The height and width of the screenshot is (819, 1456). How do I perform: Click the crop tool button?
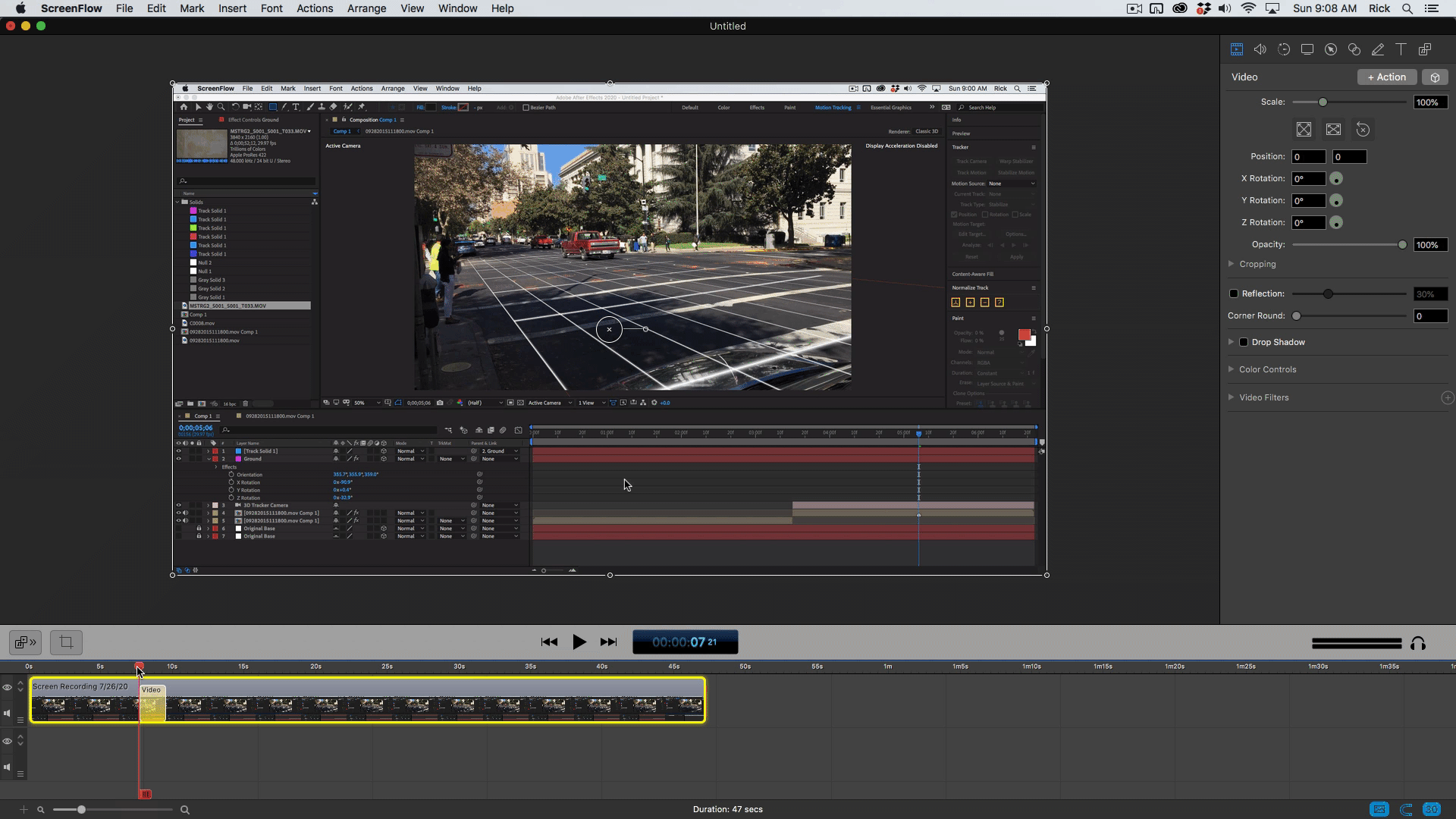pyautogui.click(x=66, y=642)
